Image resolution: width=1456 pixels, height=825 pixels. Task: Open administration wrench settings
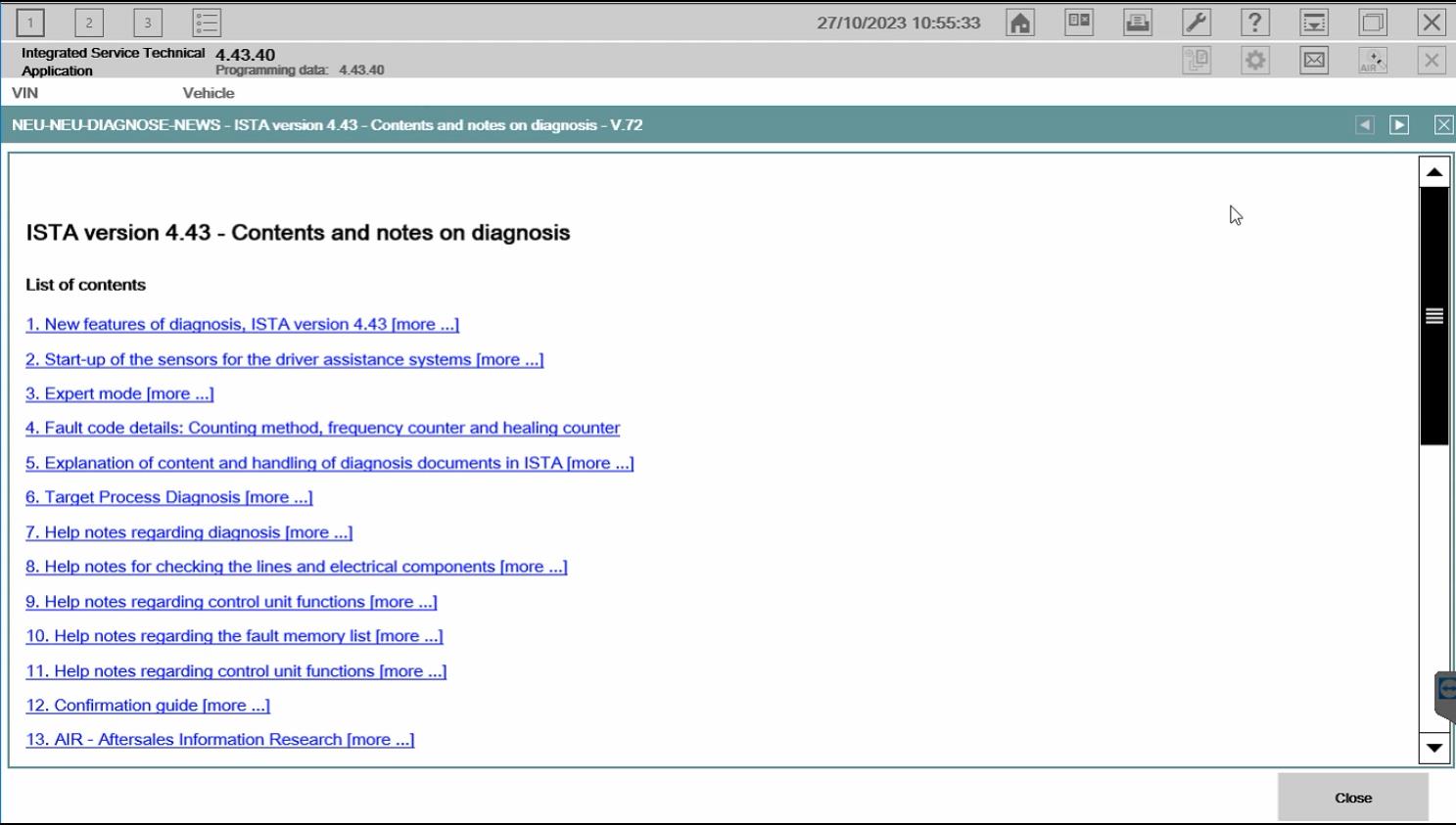(x=1197, y=23)
